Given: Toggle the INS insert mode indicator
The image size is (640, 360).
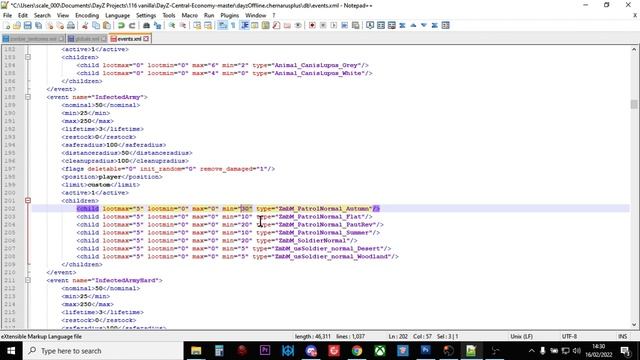Looking at the screenshot, I should pyautogui.click(x=622, y=336).
